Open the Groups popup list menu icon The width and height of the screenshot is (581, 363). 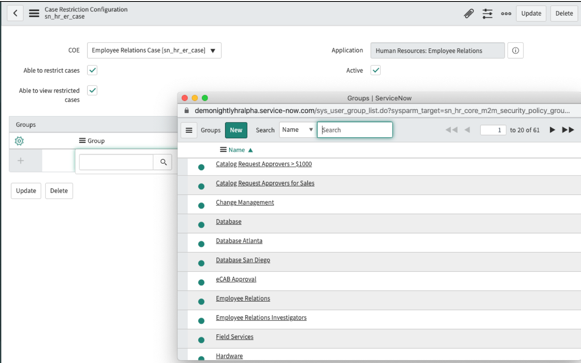(189, 130)
